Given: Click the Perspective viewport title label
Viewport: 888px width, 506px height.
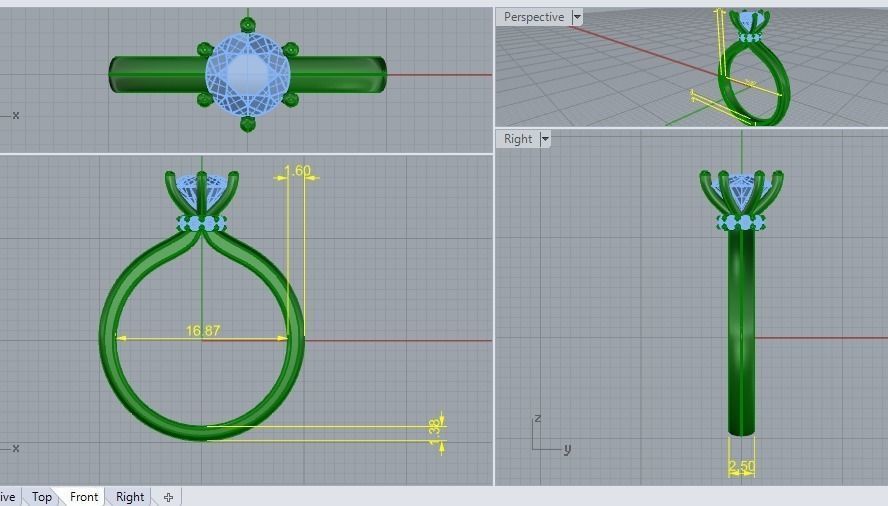Looking at the screenshot, I should (x=533, y=17).
